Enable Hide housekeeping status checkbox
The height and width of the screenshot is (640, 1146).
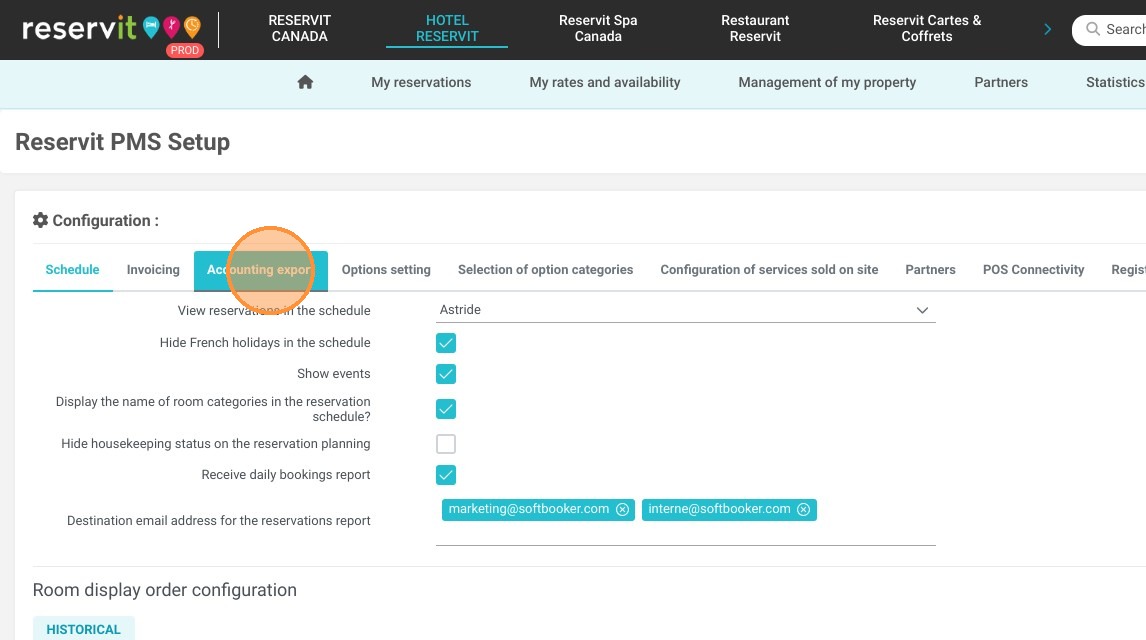(x=446, y=443)
